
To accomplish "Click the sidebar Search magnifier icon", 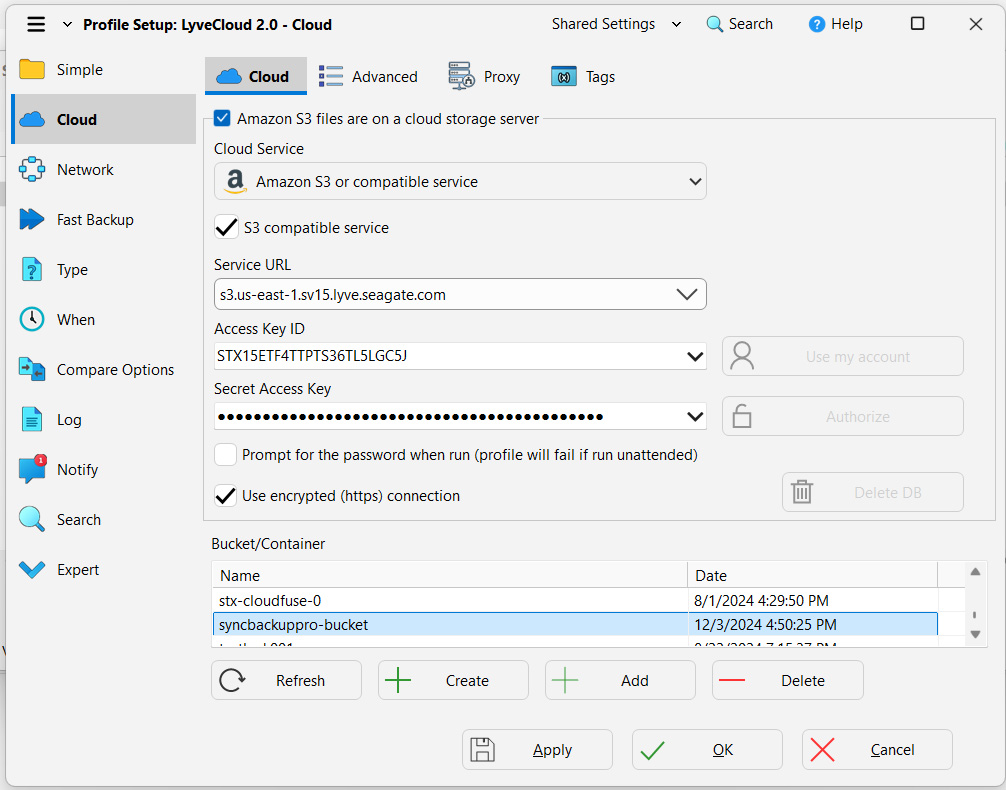I will [x=32, y=519].
